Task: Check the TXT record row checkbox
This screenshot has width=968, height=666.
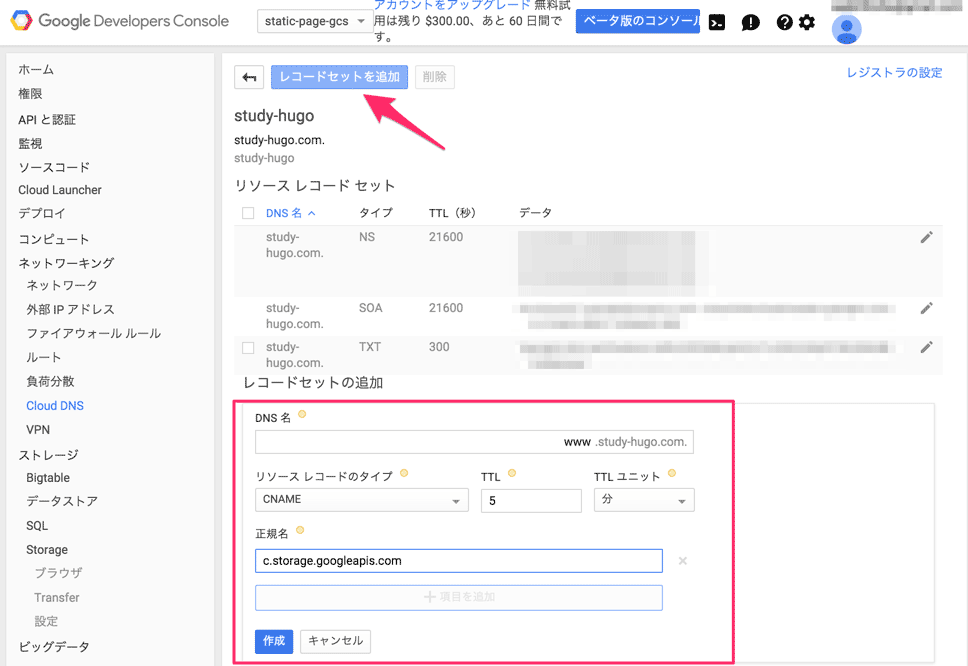Action: pos(248,348)
